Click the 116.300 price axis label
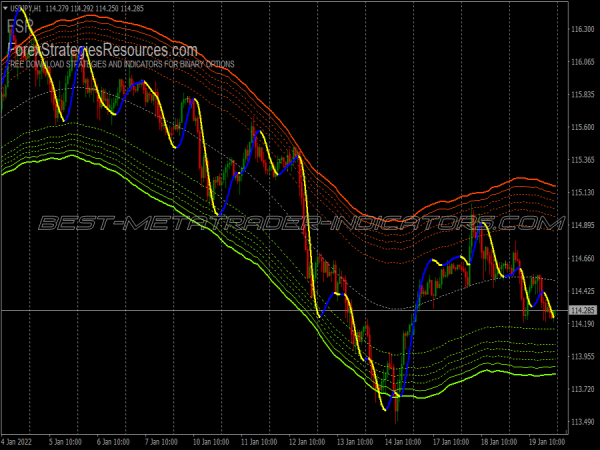The height and width of the screenshot is (450, 600). (x=582, y=29)
